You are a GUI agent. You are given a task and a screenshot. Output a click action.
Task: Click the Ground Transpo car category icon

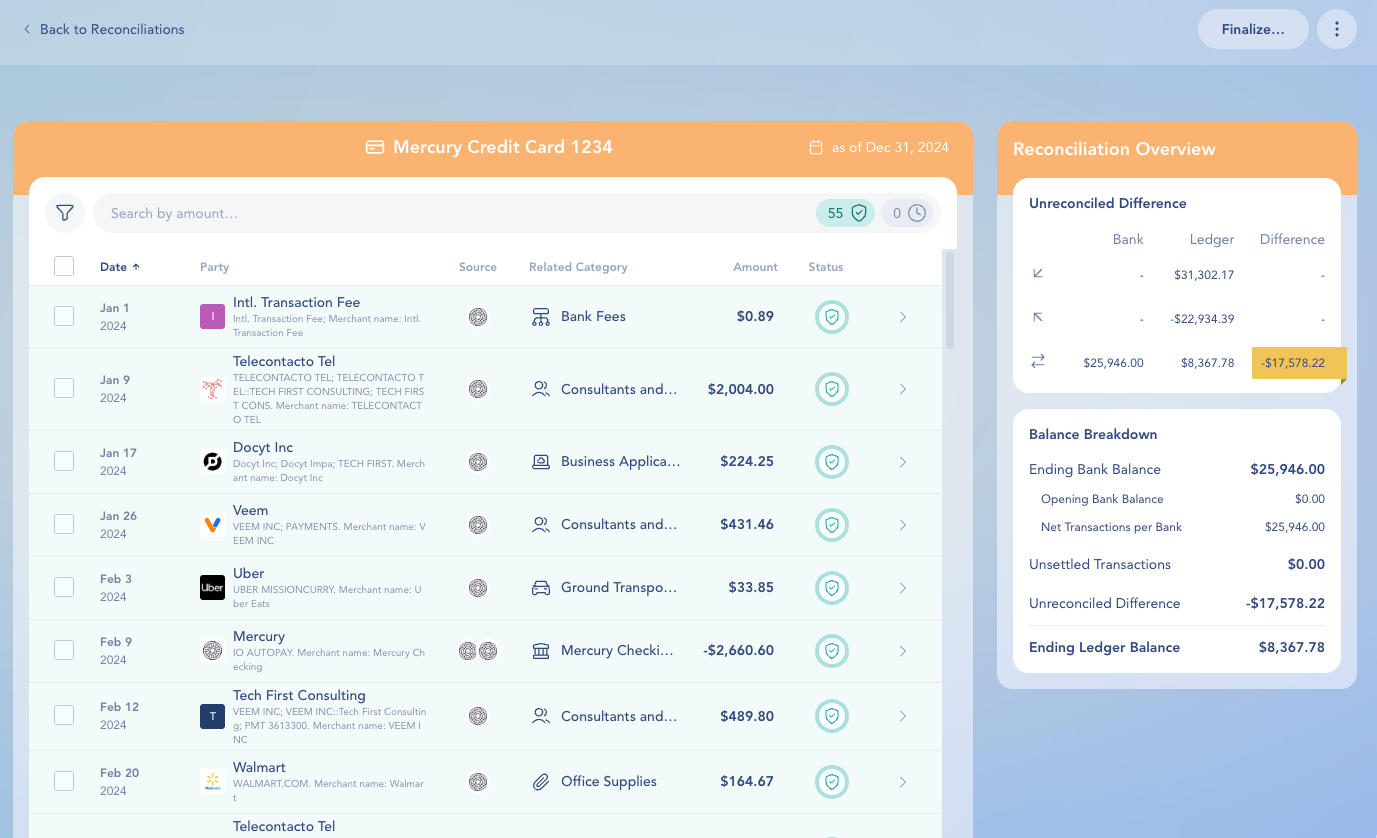point(541,588)
